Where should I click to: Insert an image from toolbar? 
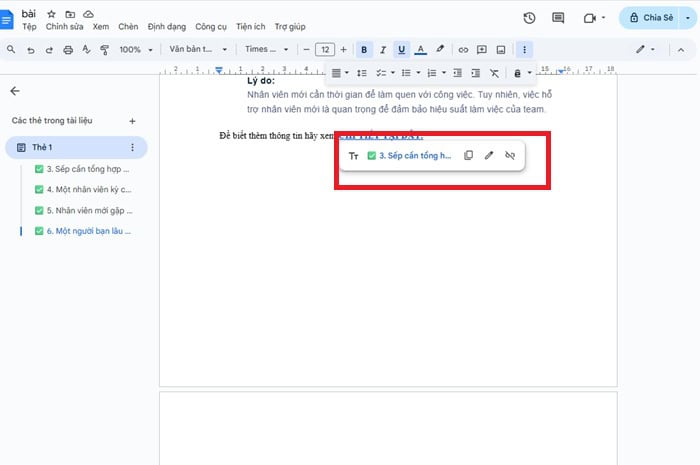coord(501,50)
